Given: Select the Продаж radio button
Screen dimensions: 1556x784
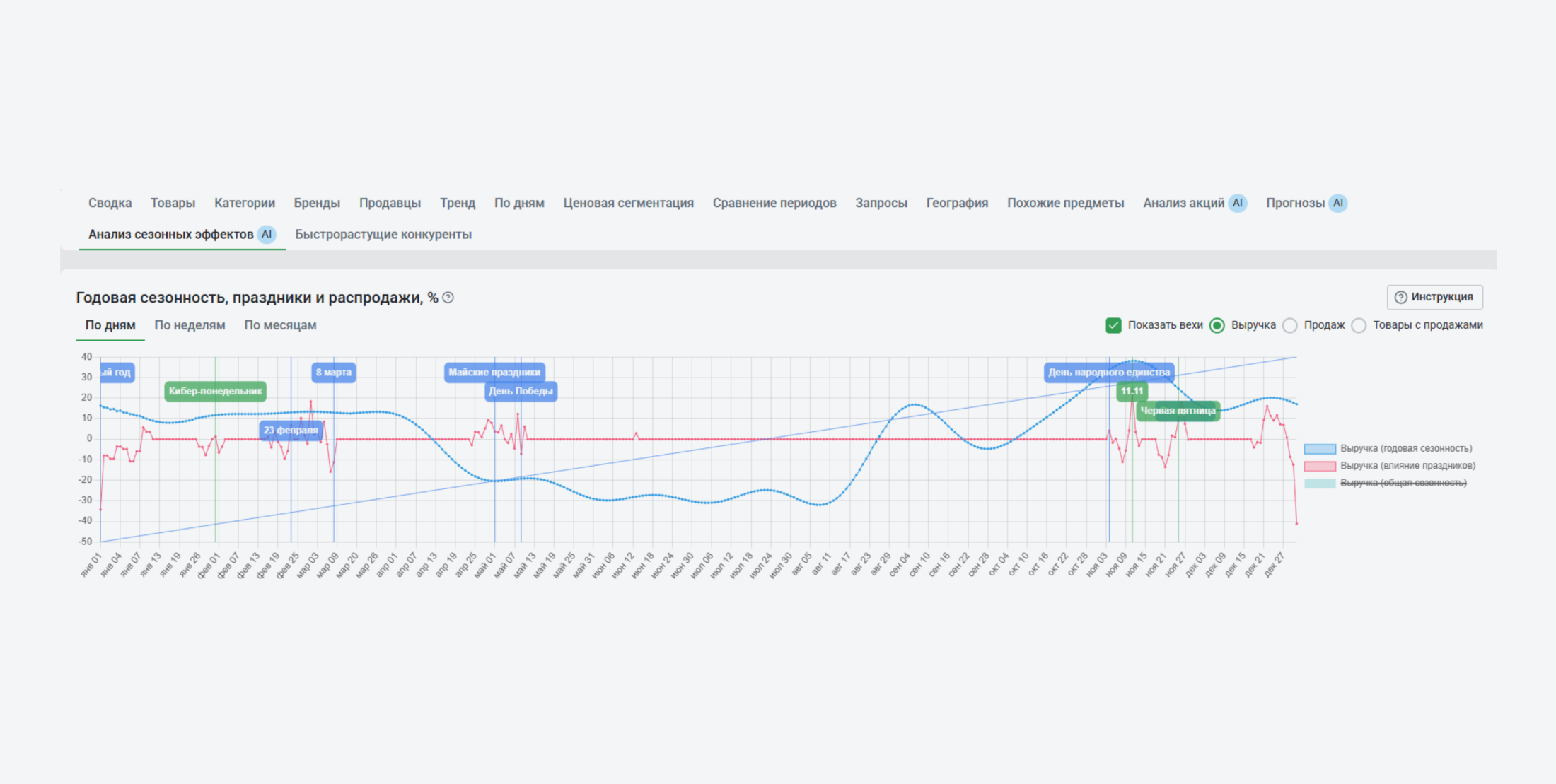Looking at the screenshot, I should point(1290,325).
